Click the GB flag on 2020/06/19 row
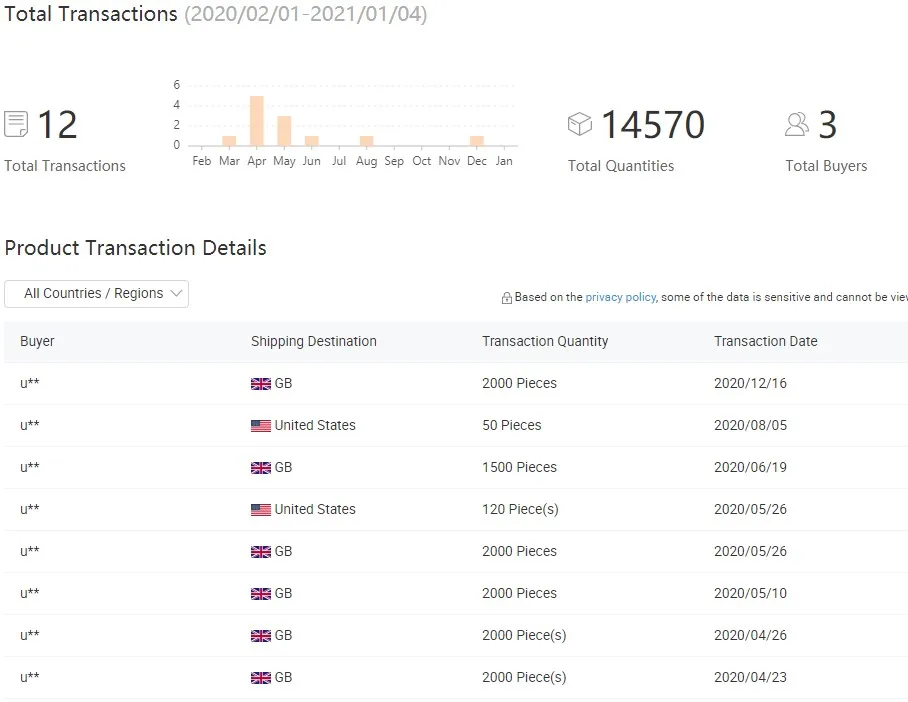The image size is (908, 702). click(261, 468)
